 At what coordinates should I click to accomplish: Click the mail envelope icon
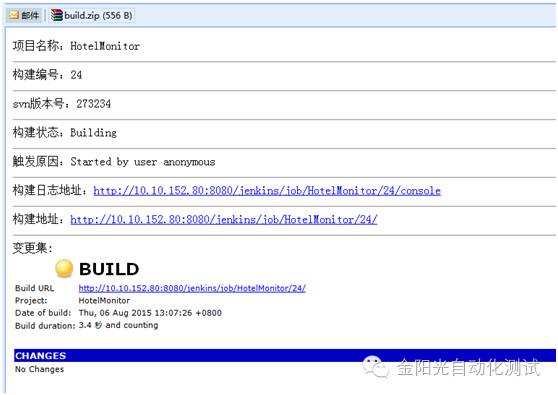click(x=14, y=15)
